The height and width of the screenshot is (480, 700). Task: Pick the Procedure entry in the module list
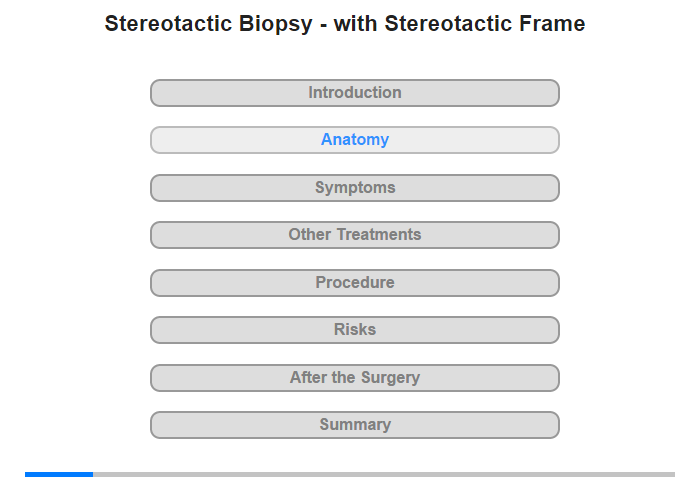354,283
